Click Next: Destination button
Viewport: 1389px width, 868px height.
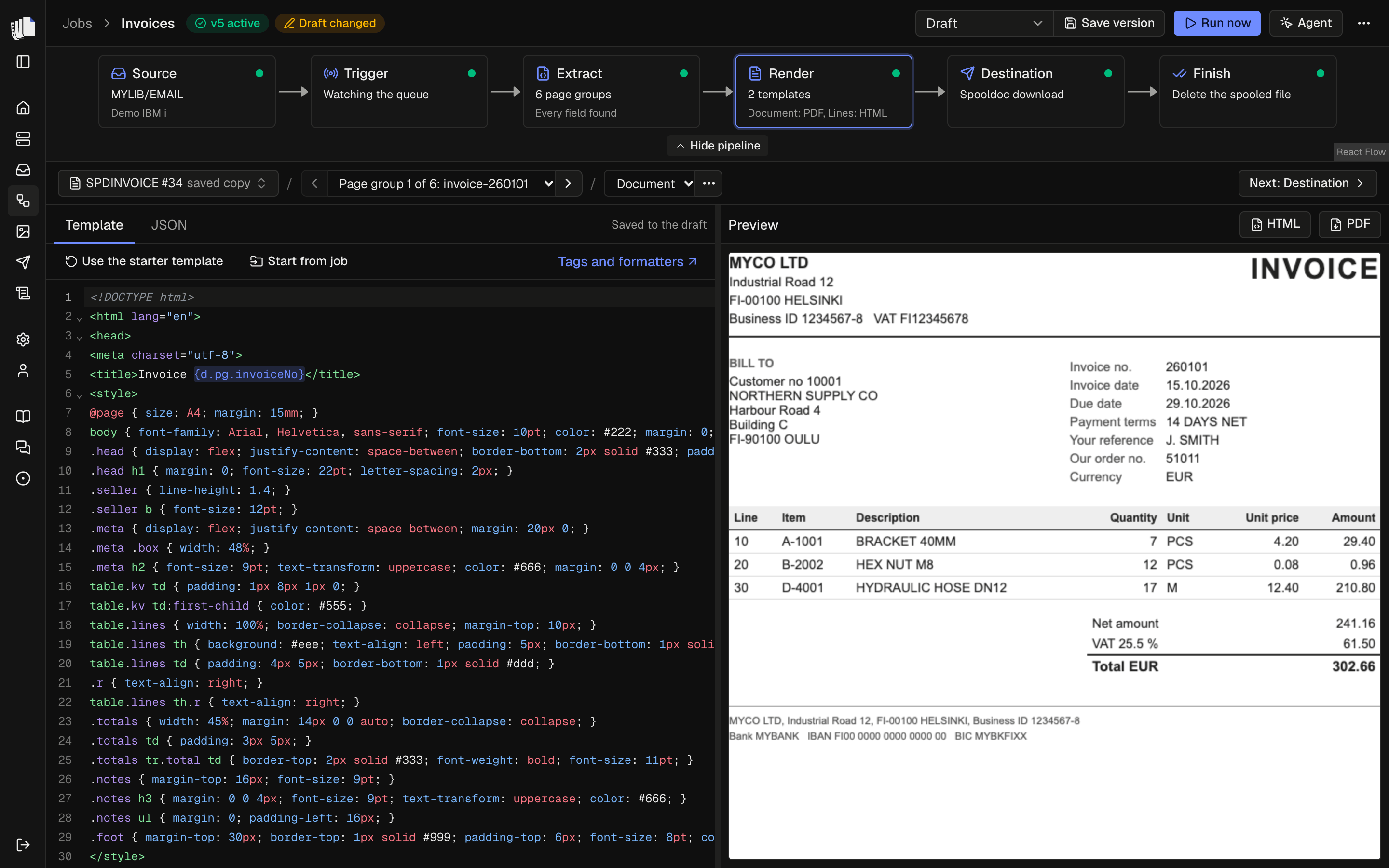1307,183
